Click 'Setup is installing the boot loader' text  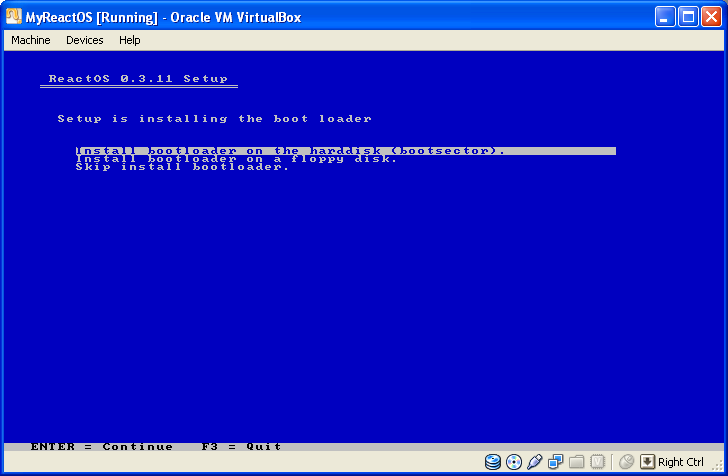214,119
